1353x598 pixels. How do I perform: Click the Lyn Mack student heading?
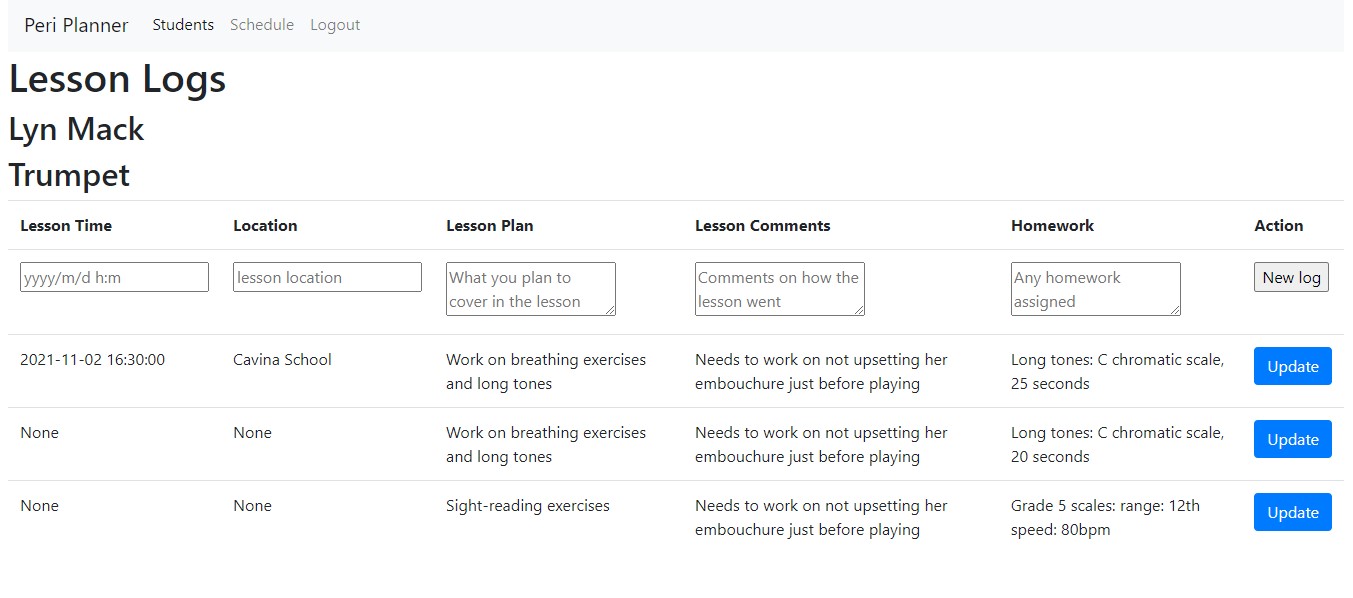[x=76, y=130]
